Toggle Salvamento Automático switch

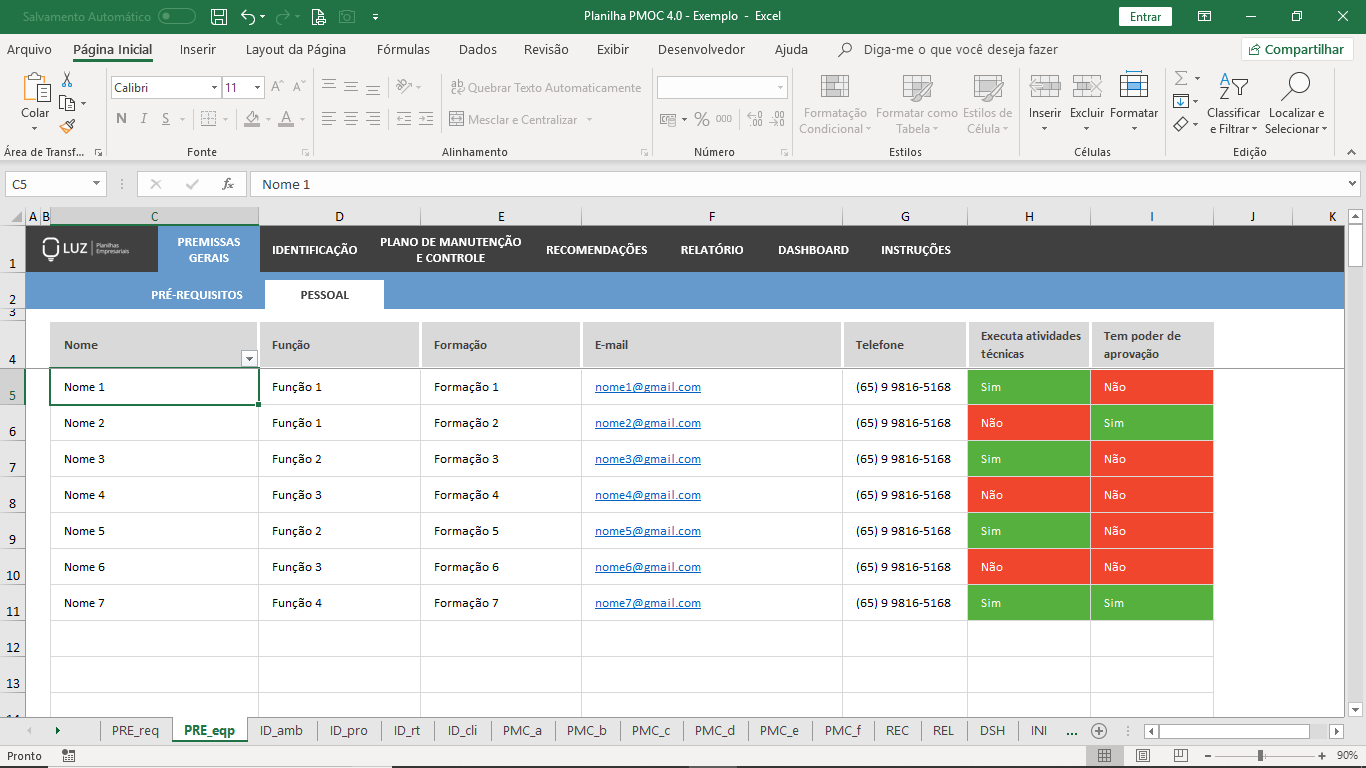(177, 16)
